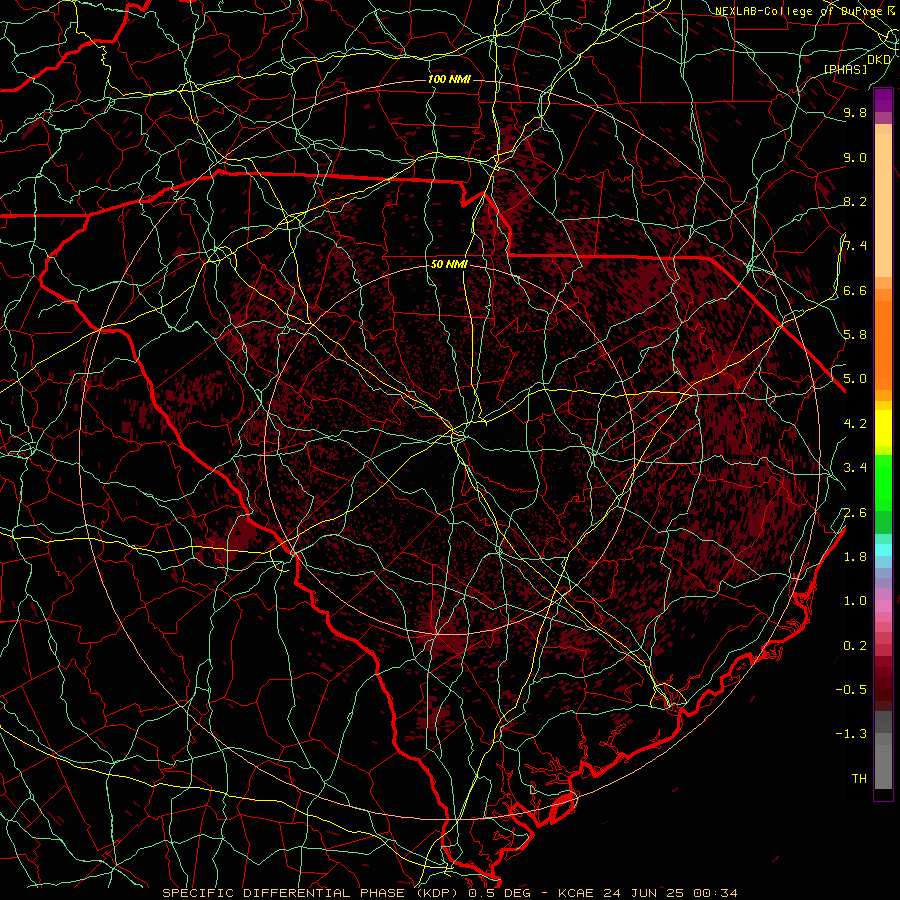Click the 24 JUN 25 date text
Image resolution: width=900 pixels, height=900 pixels.
pyautogui.click(x=644, y=893)
